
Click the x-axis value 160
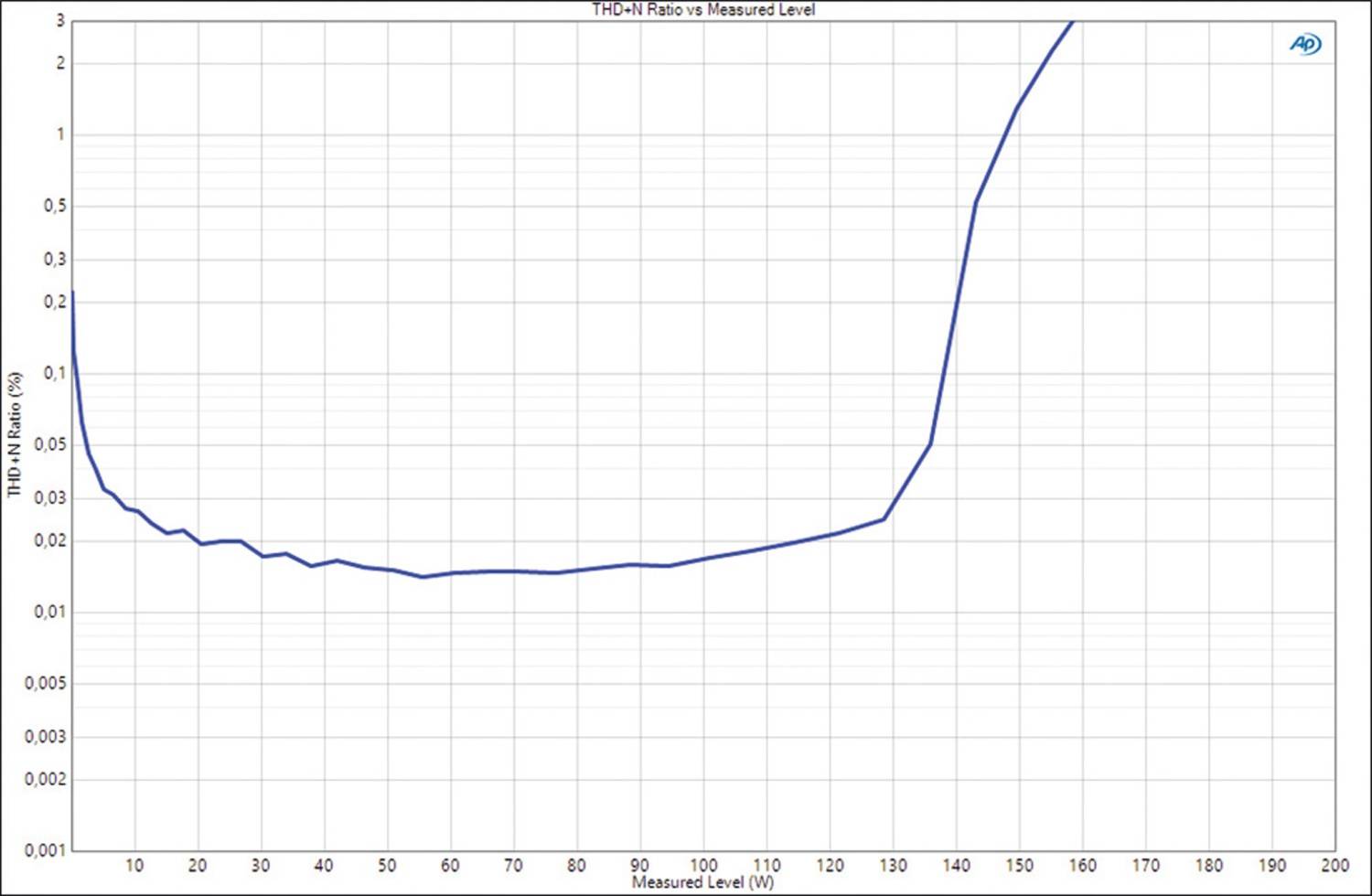point(1082,865)
